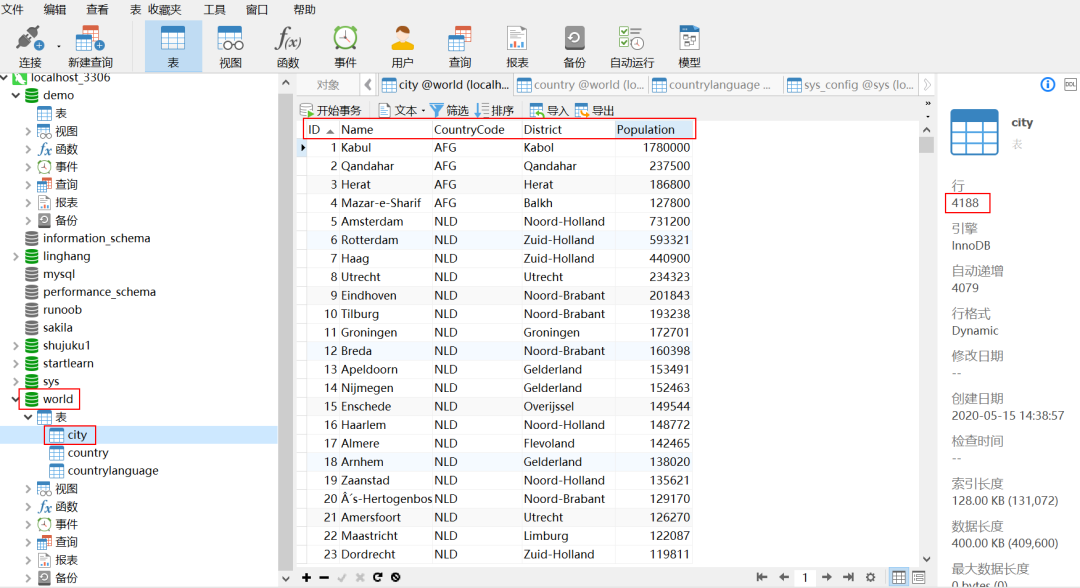Open the 查询 query toolbar icon

coord(459,47)
